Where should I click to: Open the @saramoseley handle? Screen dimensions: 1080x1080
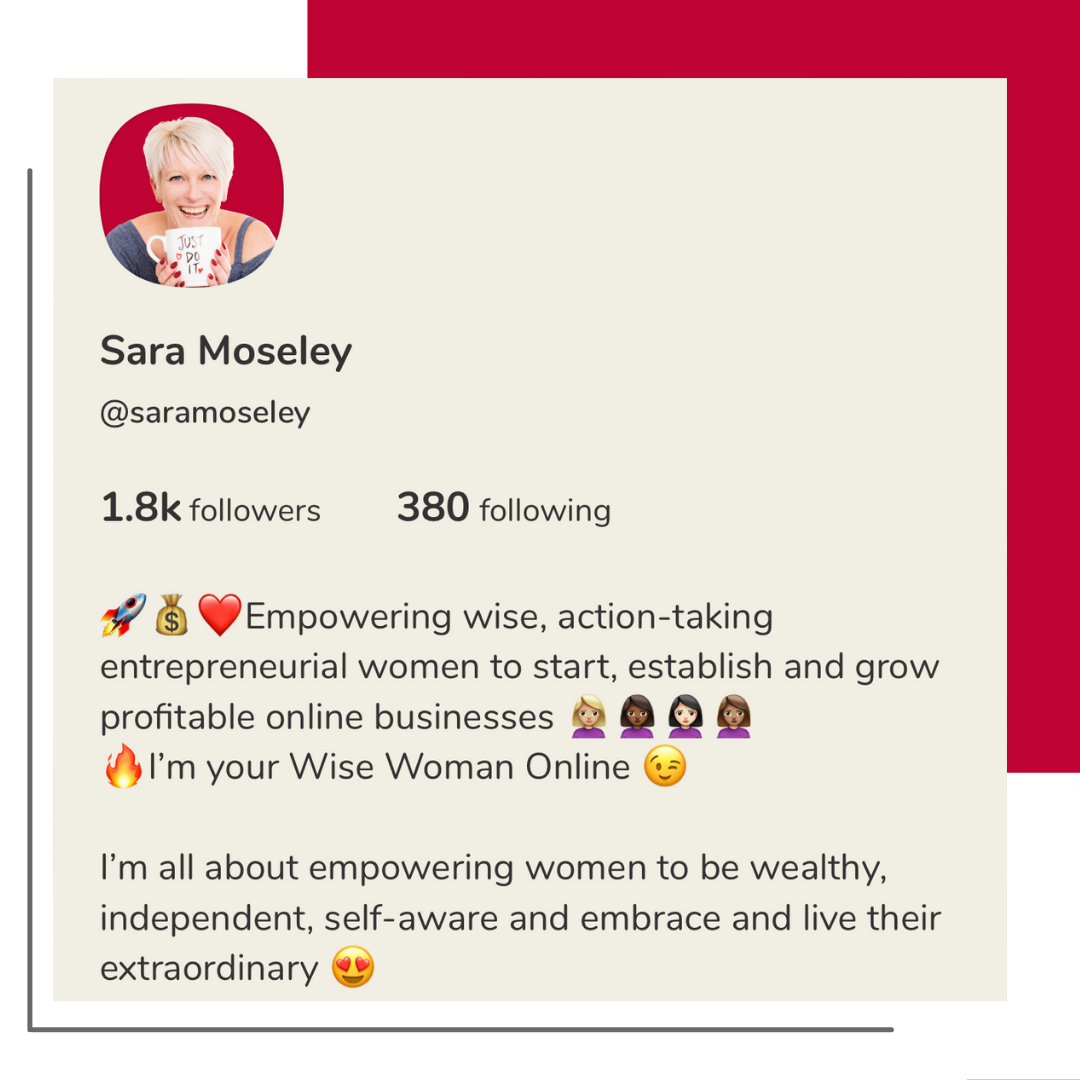[205, 413]
